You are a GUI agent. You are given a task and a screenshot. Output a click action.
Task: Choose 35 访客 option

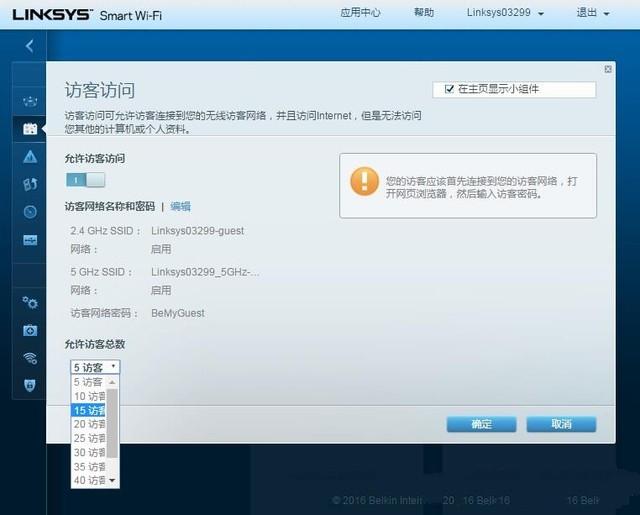pos(89,466)
